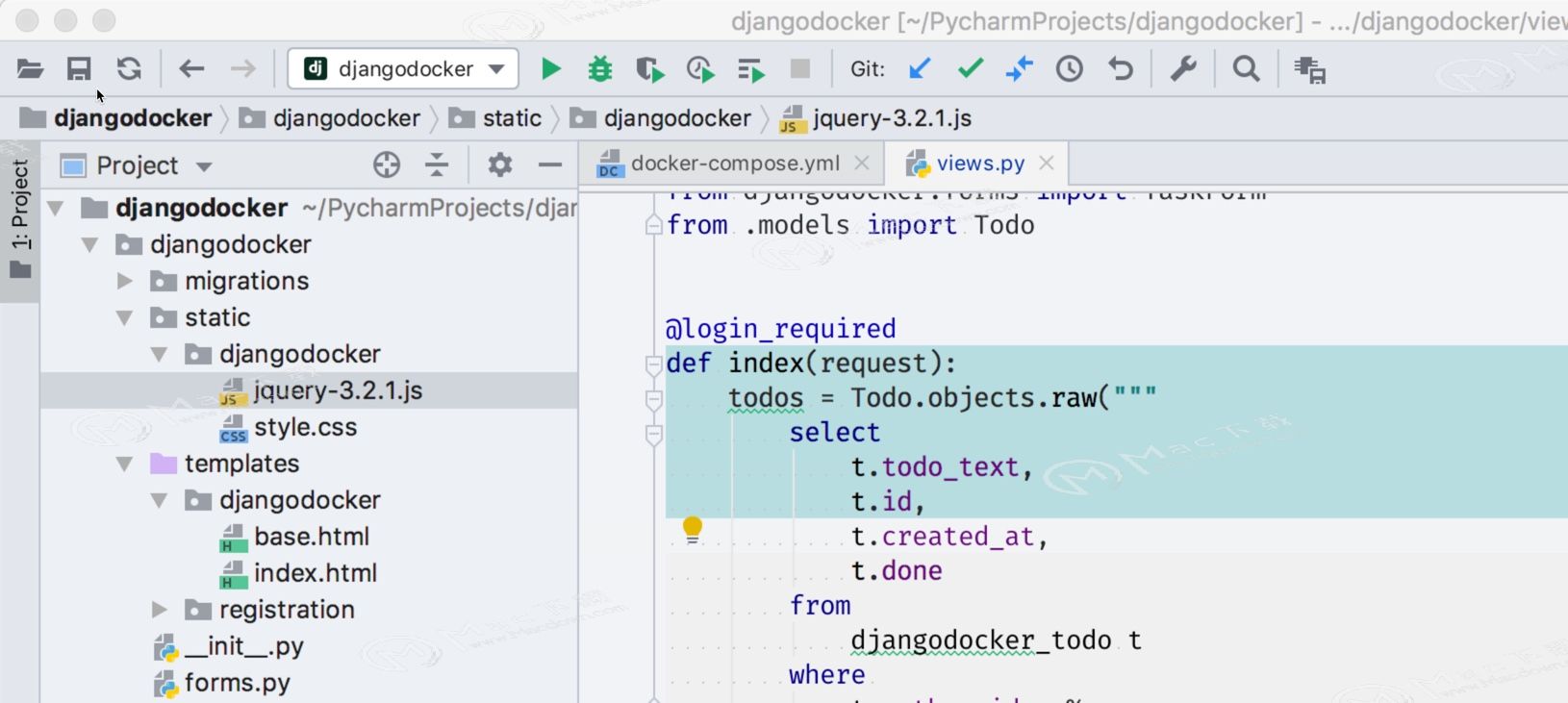Screen dimensions: 1568x703
Task: Open the djangodocker run configuration dropdown
Action: pyautogui.click(x=403, y=69)
